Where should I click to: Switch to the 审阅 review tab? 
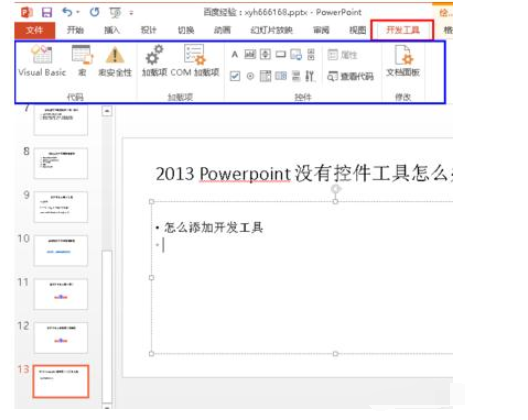321,30
